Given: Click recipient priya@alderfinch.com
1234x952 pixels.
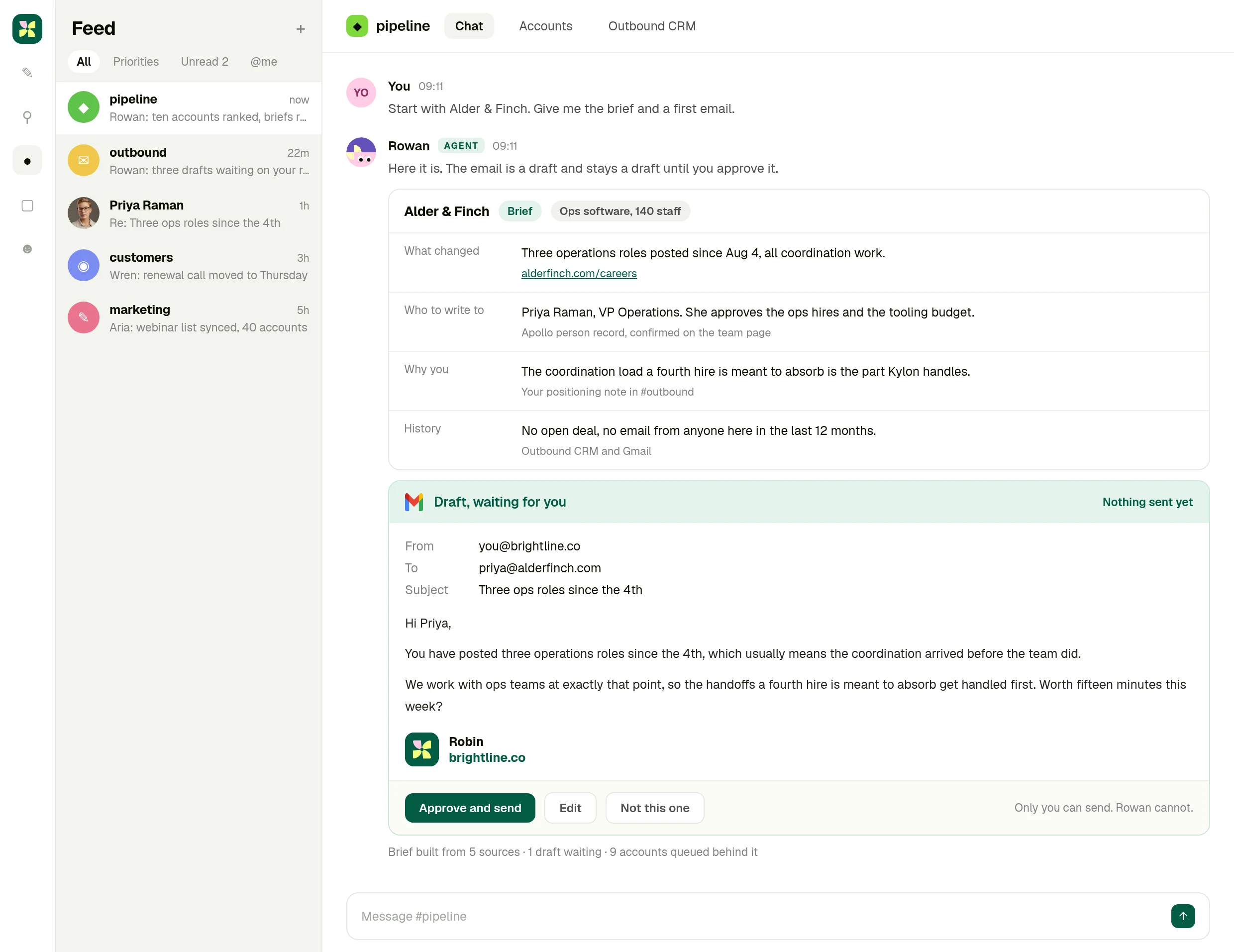Looking at the screenshot, I should (539, 568).
